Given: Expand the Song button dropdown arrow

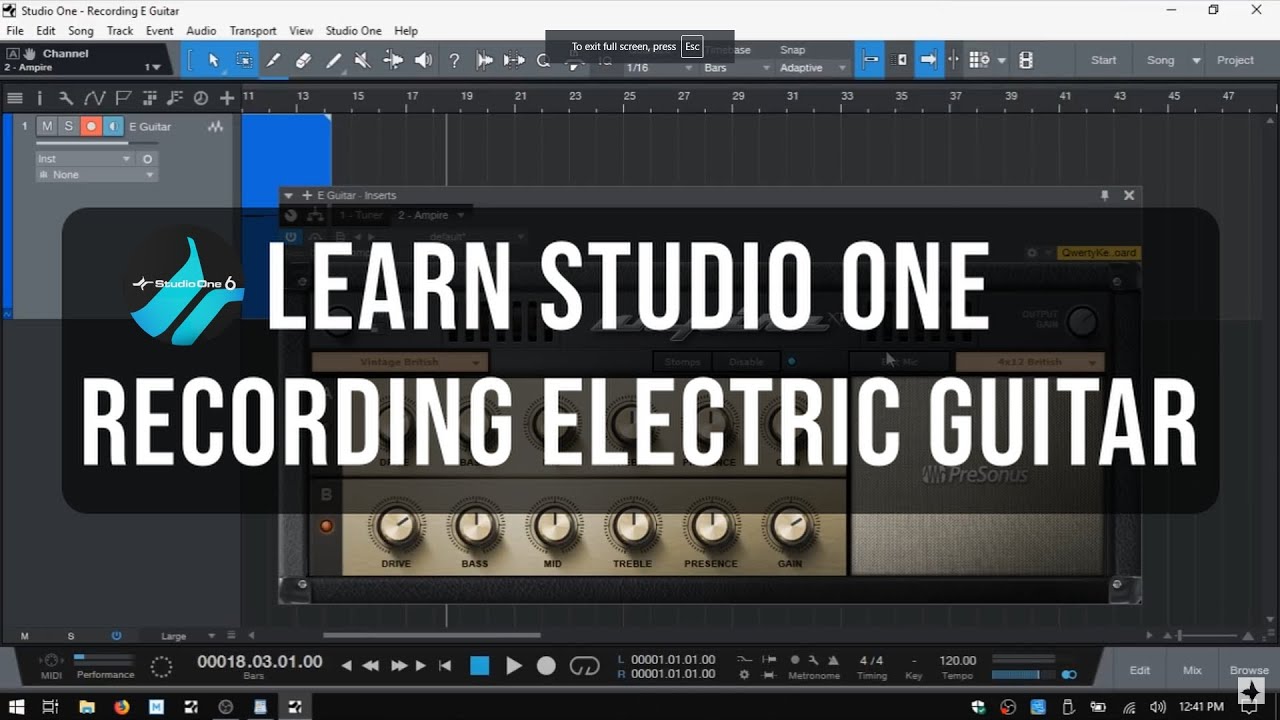Looking at the screenshot, I should pos(1196,60).
